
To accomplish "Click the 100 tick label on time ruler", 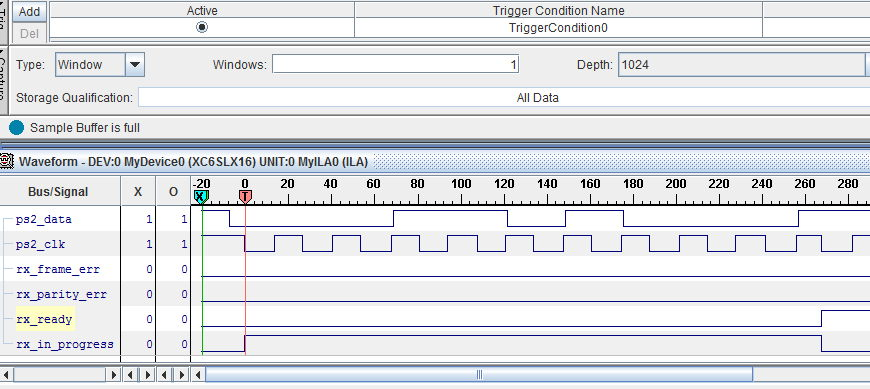I will (461, 184).
